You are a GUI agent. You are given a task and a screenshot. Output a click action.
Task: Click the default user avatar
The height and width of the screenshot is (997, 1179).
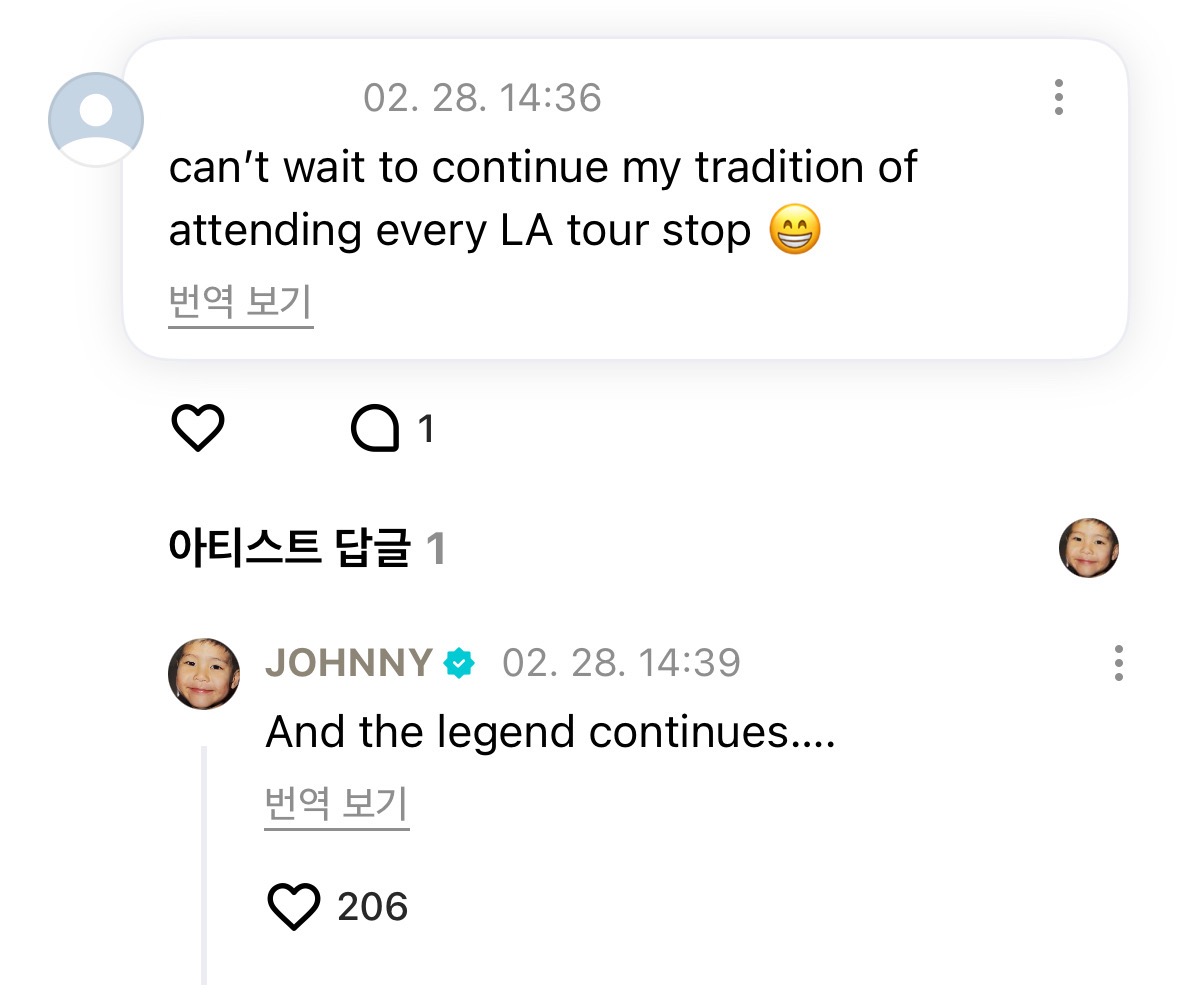point(96,119)
